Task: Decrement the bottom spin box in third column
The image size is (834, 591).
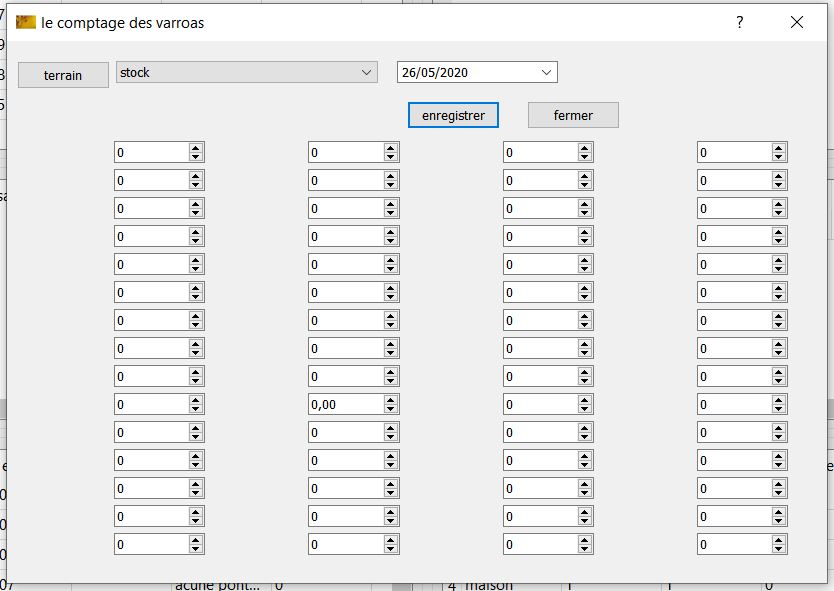Action: coord(585,549)
